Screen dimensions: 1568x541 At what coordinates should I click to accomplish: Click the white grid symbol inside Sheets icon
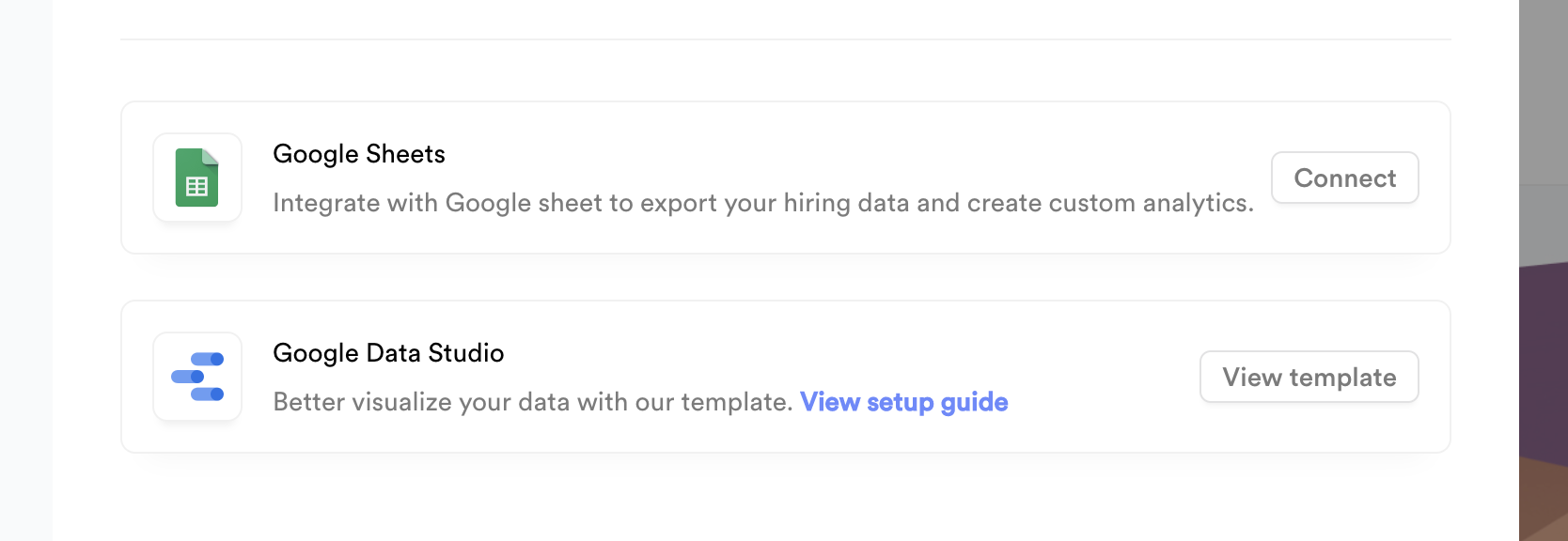[x=197, y=187]
